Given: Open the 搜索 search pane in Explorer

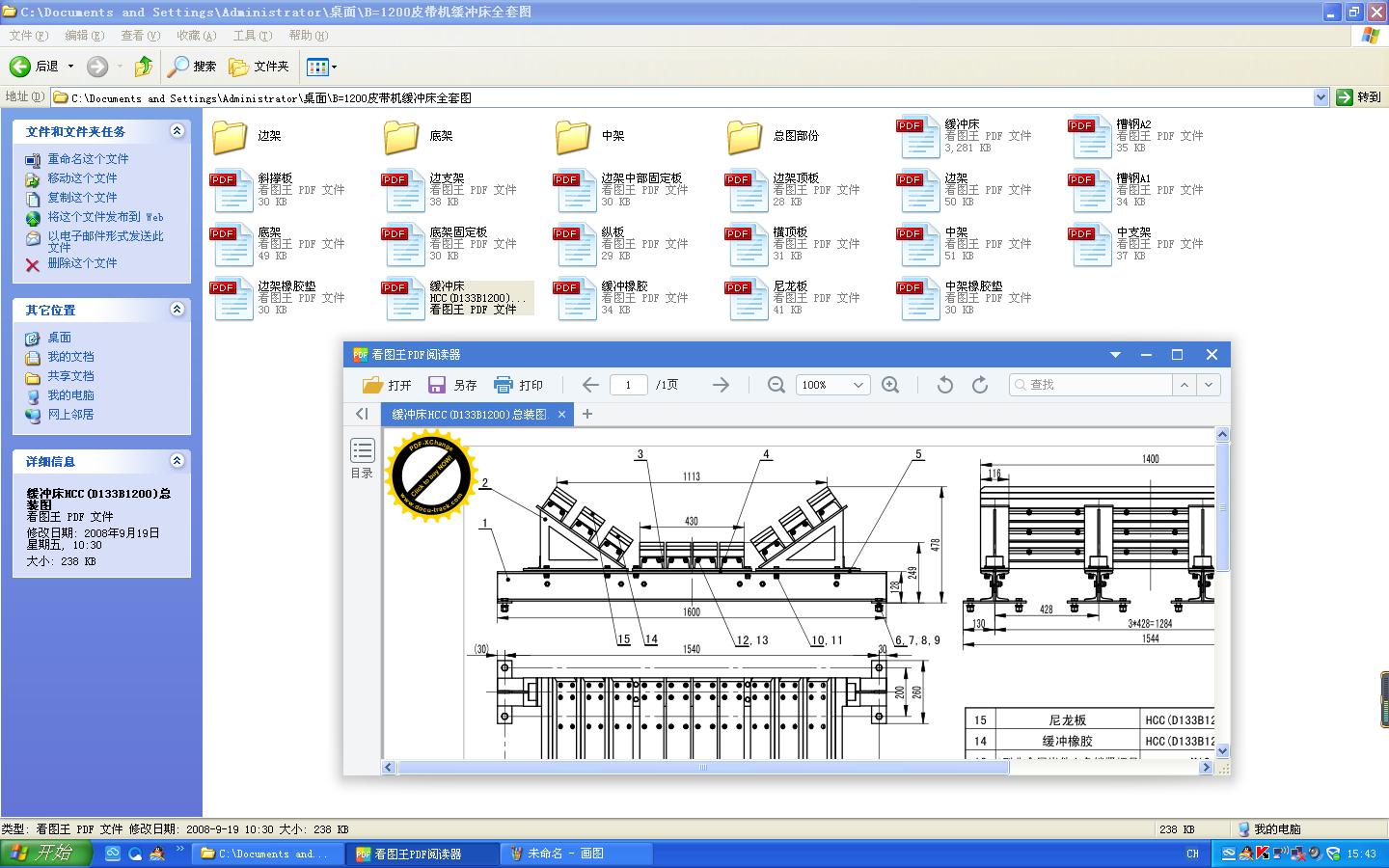Looking at the screenshot, I should (x=192, y=67).
